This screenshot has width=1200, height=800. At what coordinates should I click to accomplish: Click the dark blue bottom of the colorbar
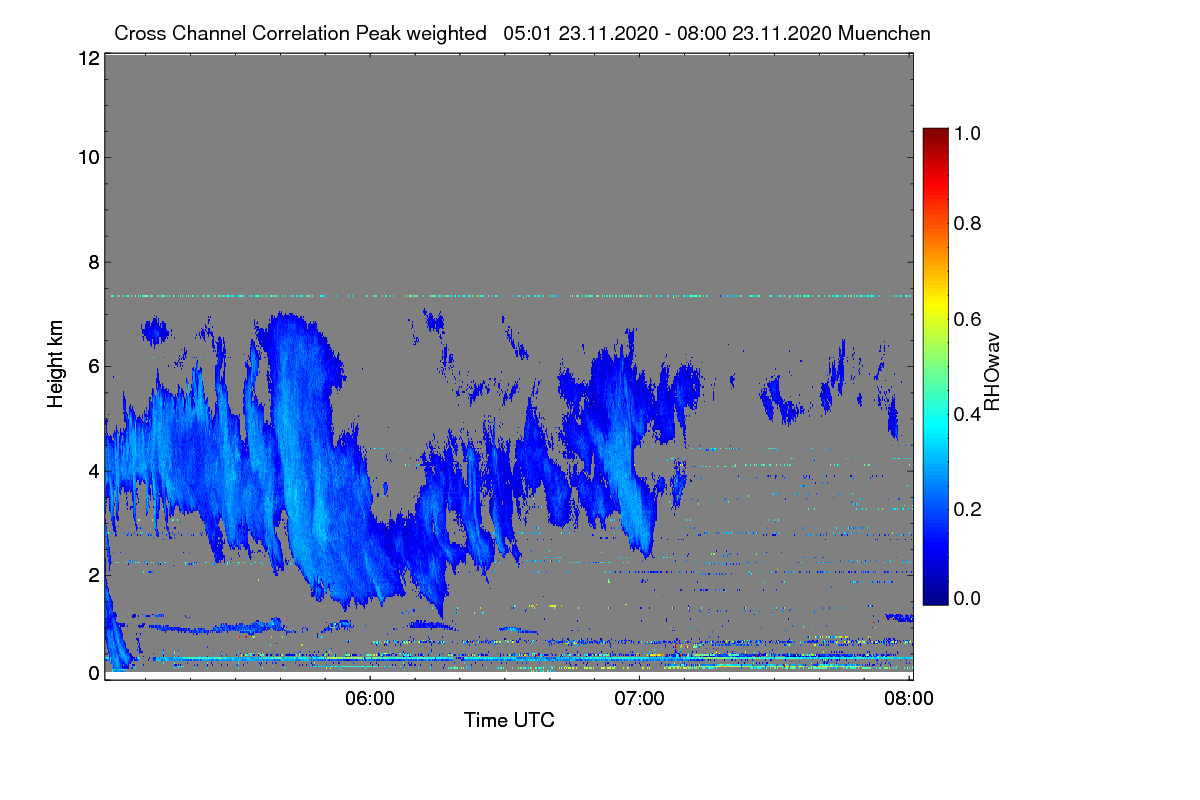pyautogui.click(x=934, y=594)
